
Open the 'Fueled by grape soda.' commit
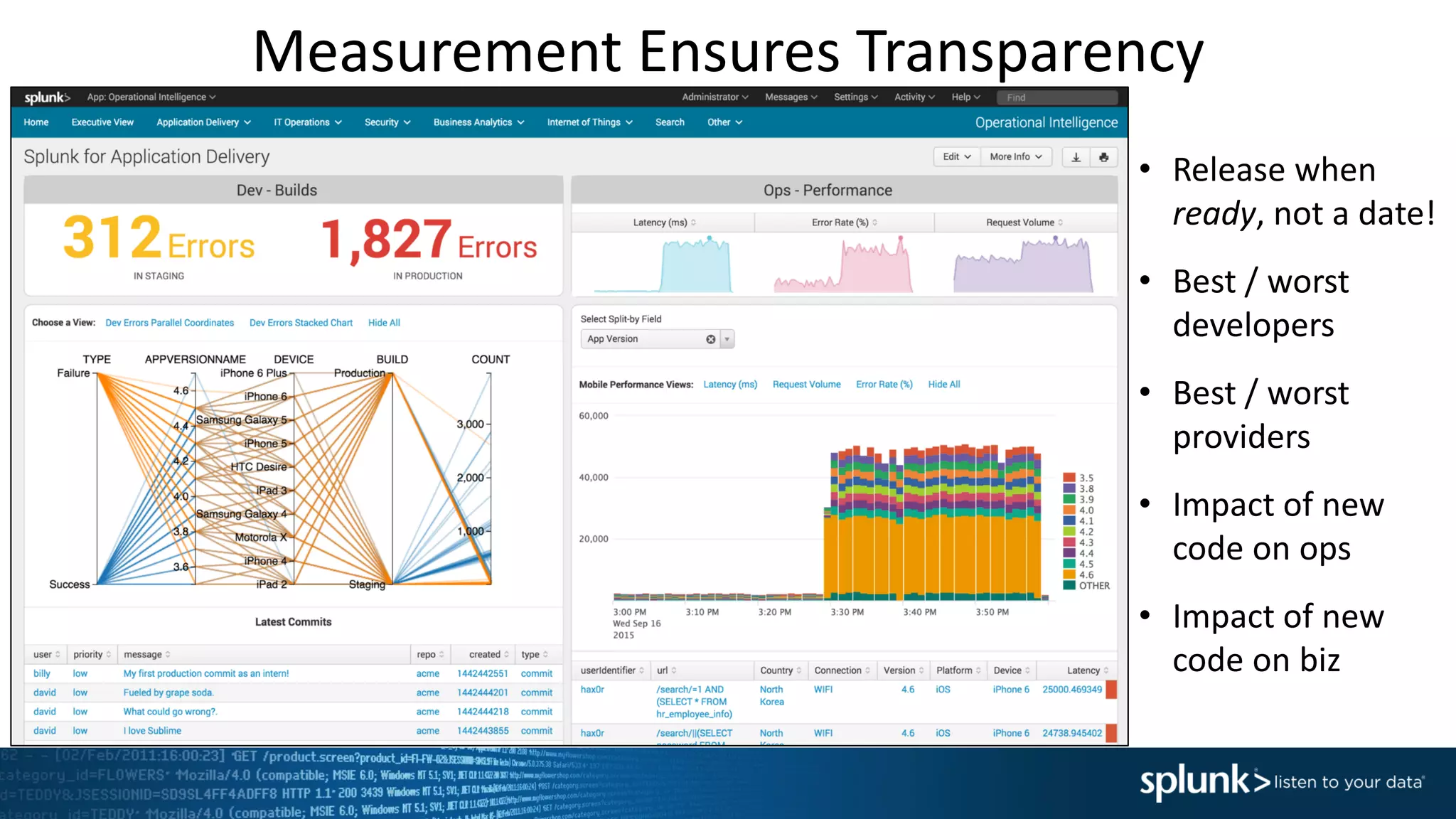click(168, 692)
